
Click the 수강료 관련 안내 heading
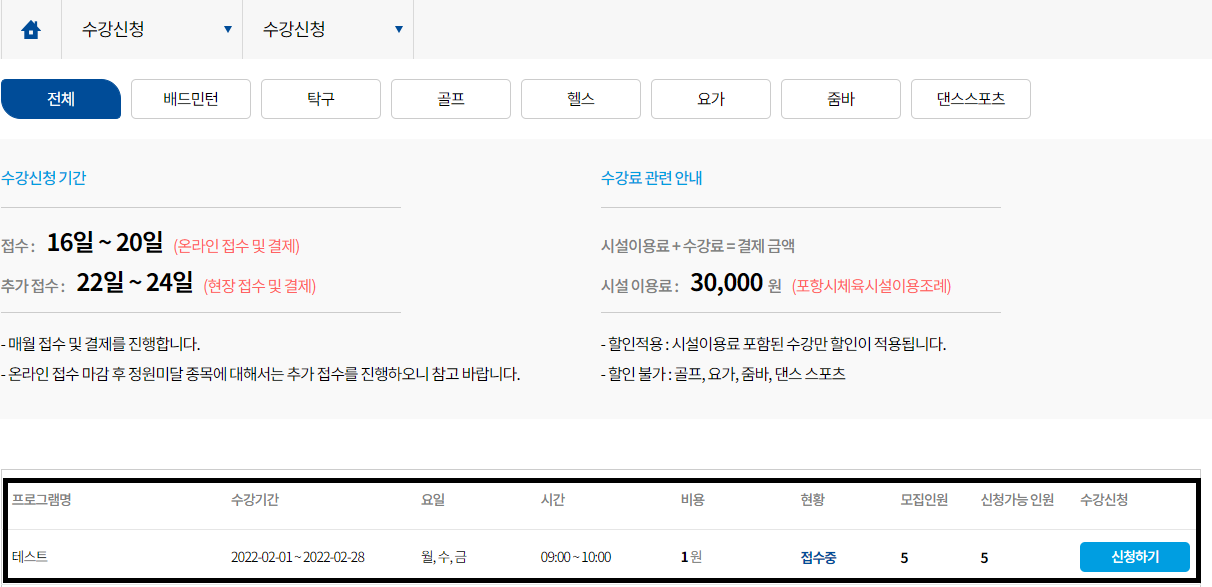[652, 178]
